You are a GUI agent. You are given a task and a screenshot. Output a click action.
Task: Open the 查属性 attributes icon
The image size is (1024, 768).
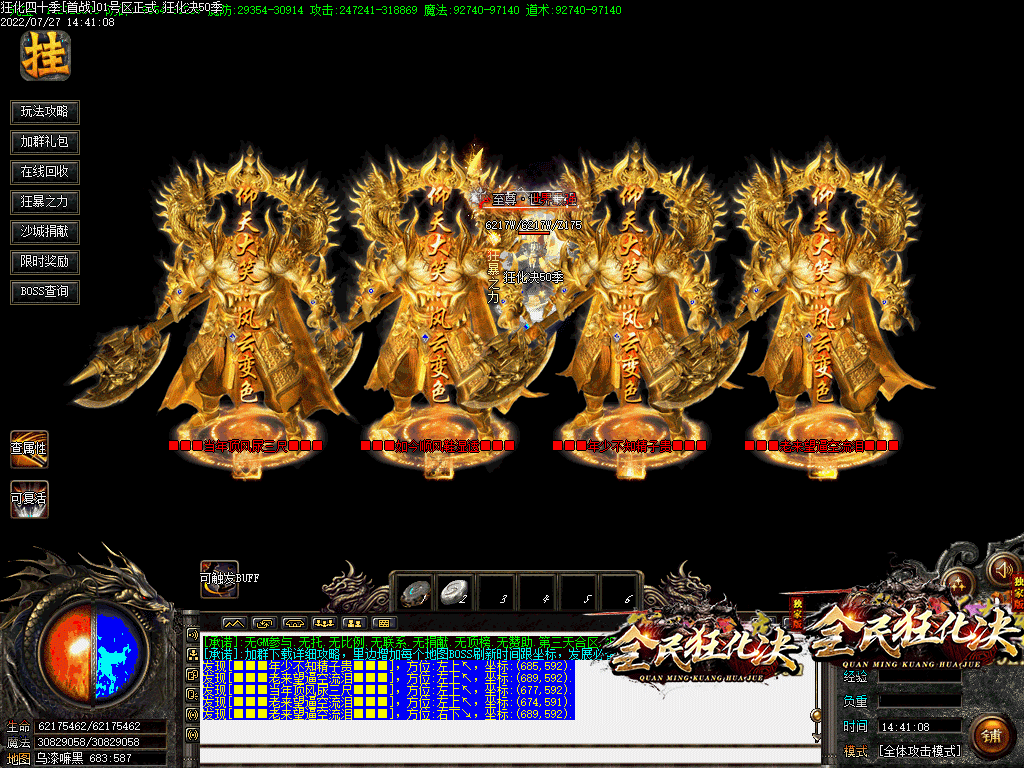29,449
